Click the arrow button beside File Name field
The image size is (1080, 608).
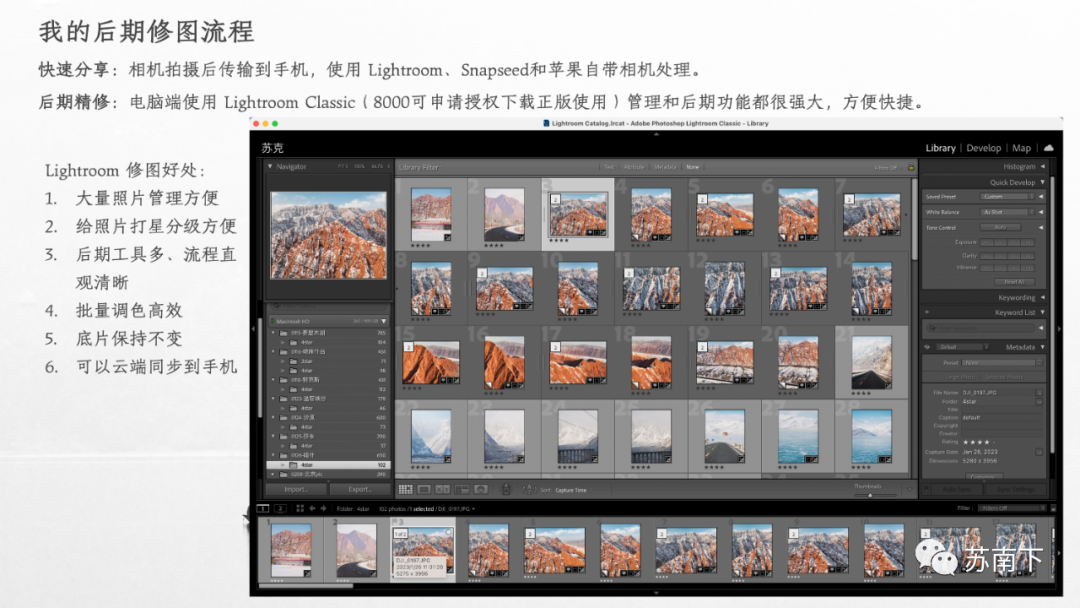click(x=1039, y=392)
